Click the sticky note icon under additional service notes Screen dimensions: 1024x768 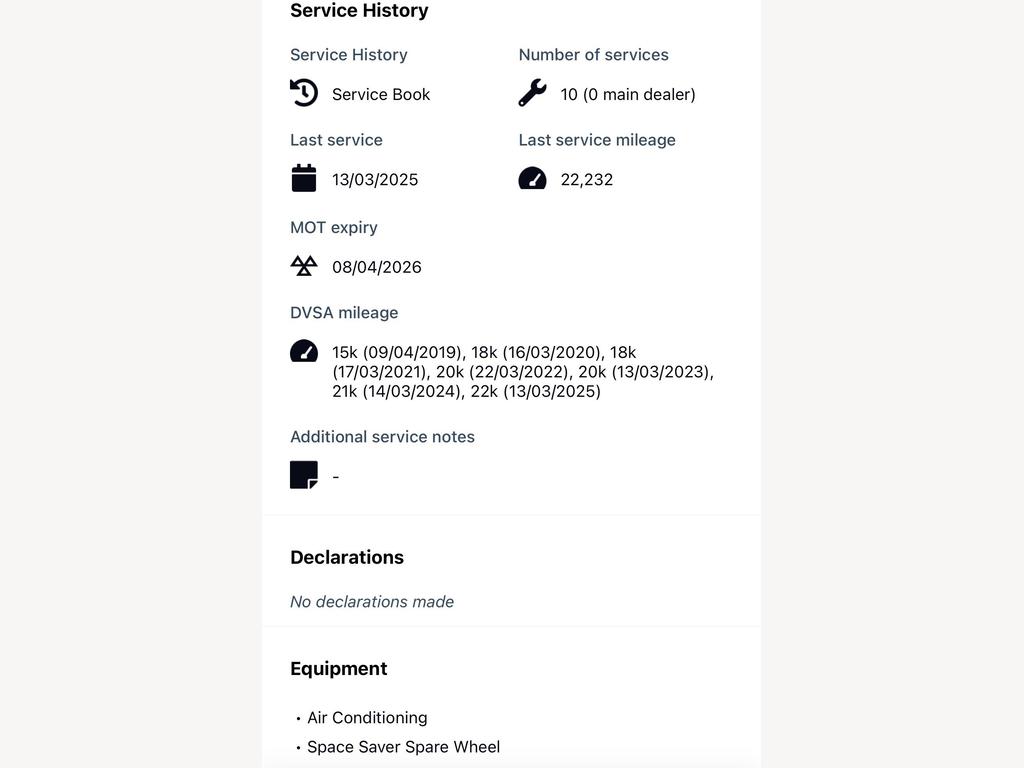(304, 475)
